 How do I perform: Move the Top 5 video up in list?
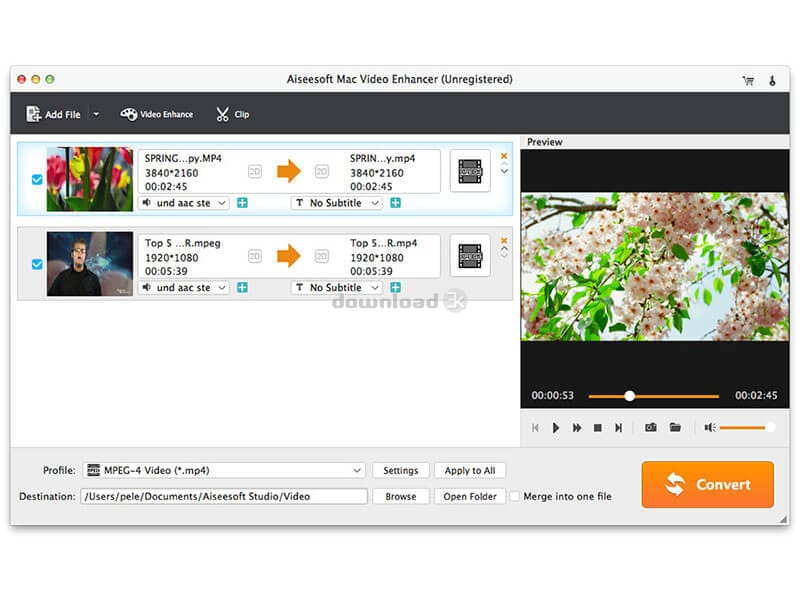(x=504, y=248)
